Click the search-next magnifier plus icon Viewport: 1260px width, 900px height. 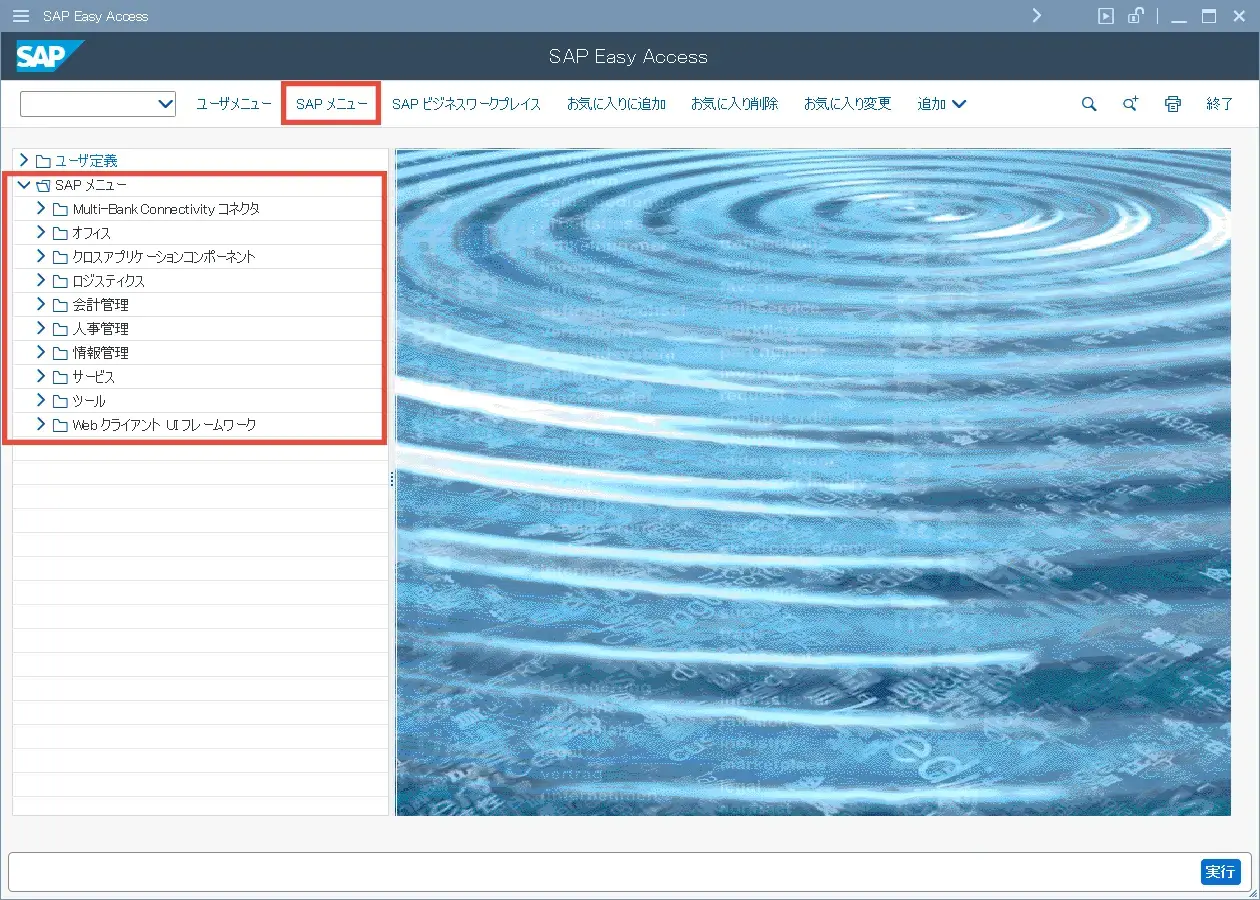click(1130, 104)
